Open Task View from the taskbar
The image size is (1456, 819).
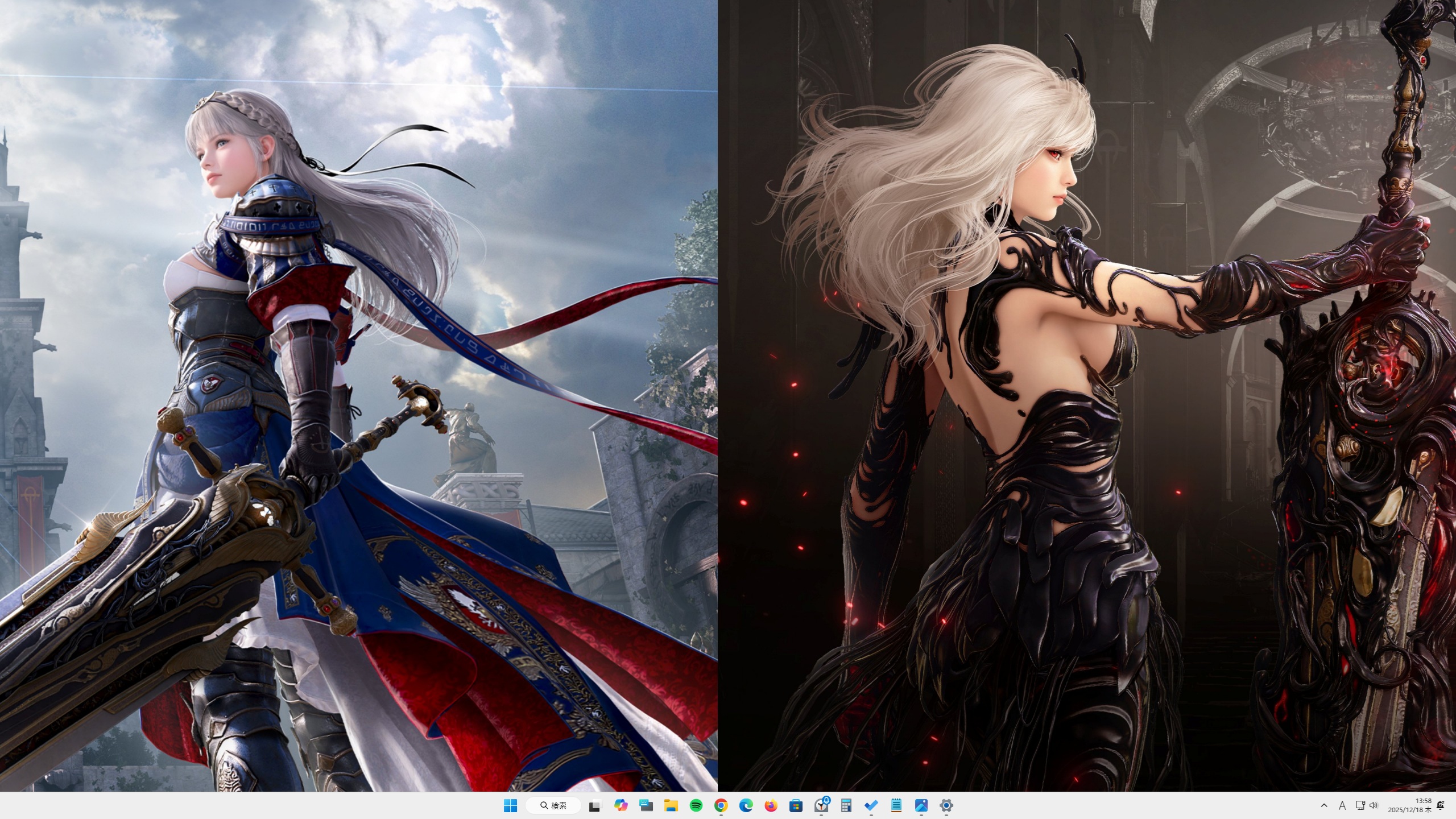pyautogui.click(x=595, y=805)
